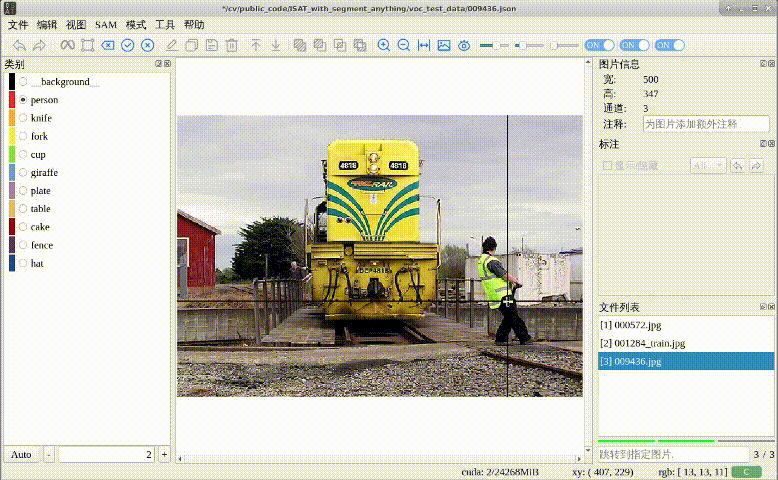Select [3] 009436.jpg in file list
778x480 pixels.
tap(686, 361)
